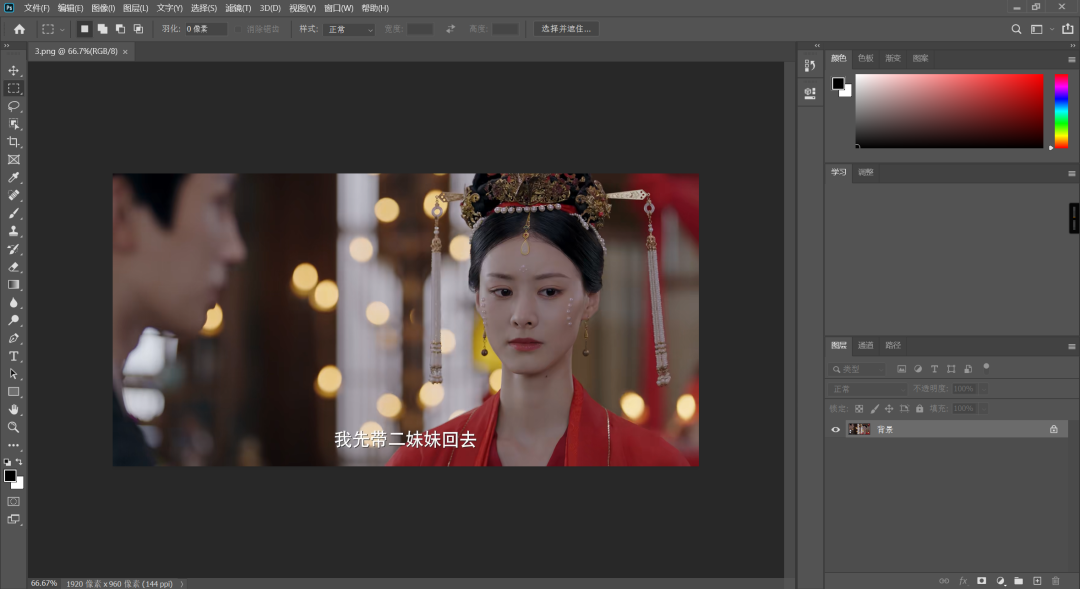Select the Brush tool

13,214
